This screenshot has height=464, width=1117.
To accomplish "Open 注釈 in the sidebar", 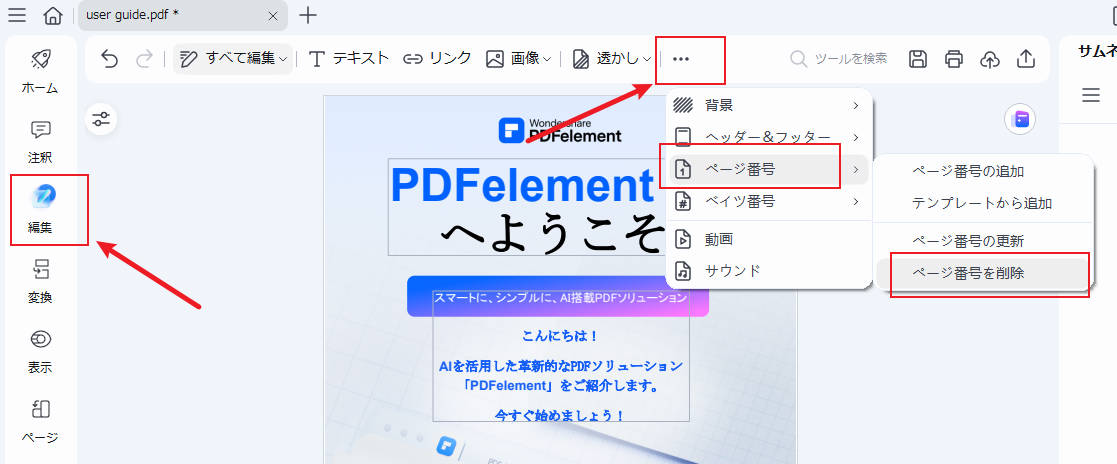I will (x=41, y=141).
